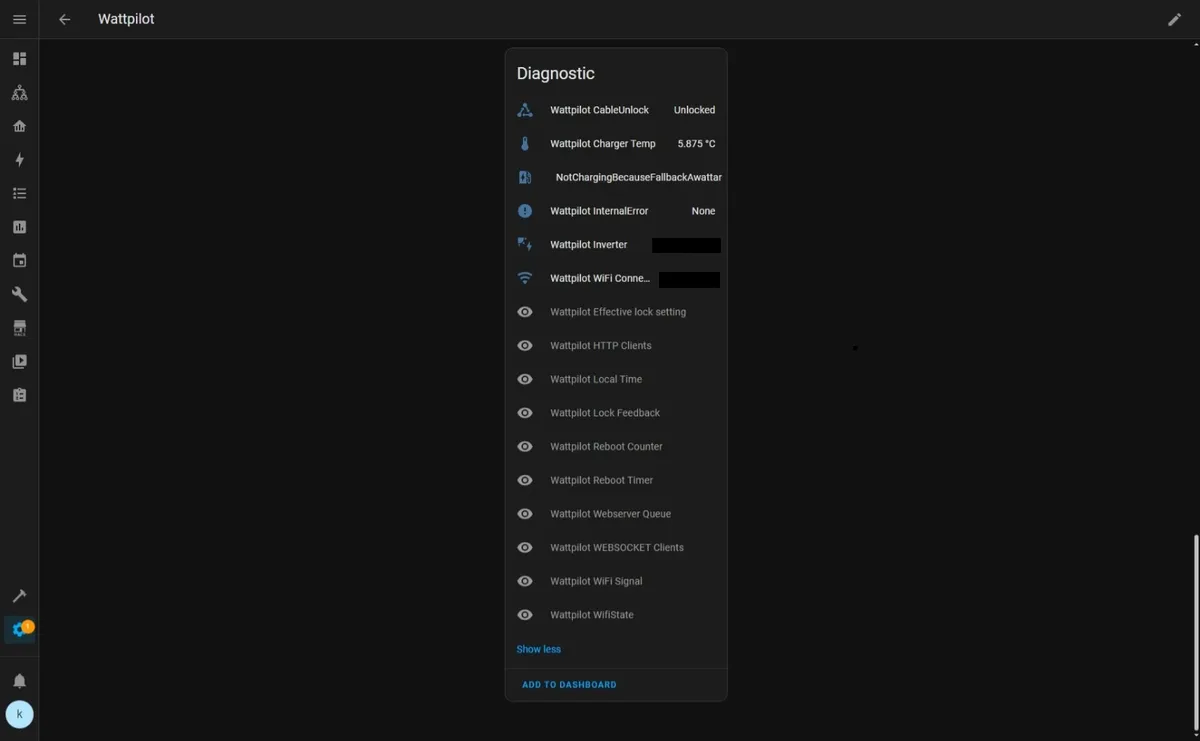This screenshot has height=741, width=1200.
Task: Click eye icon for WiFi Signal
Action: (x=525, y=581)
